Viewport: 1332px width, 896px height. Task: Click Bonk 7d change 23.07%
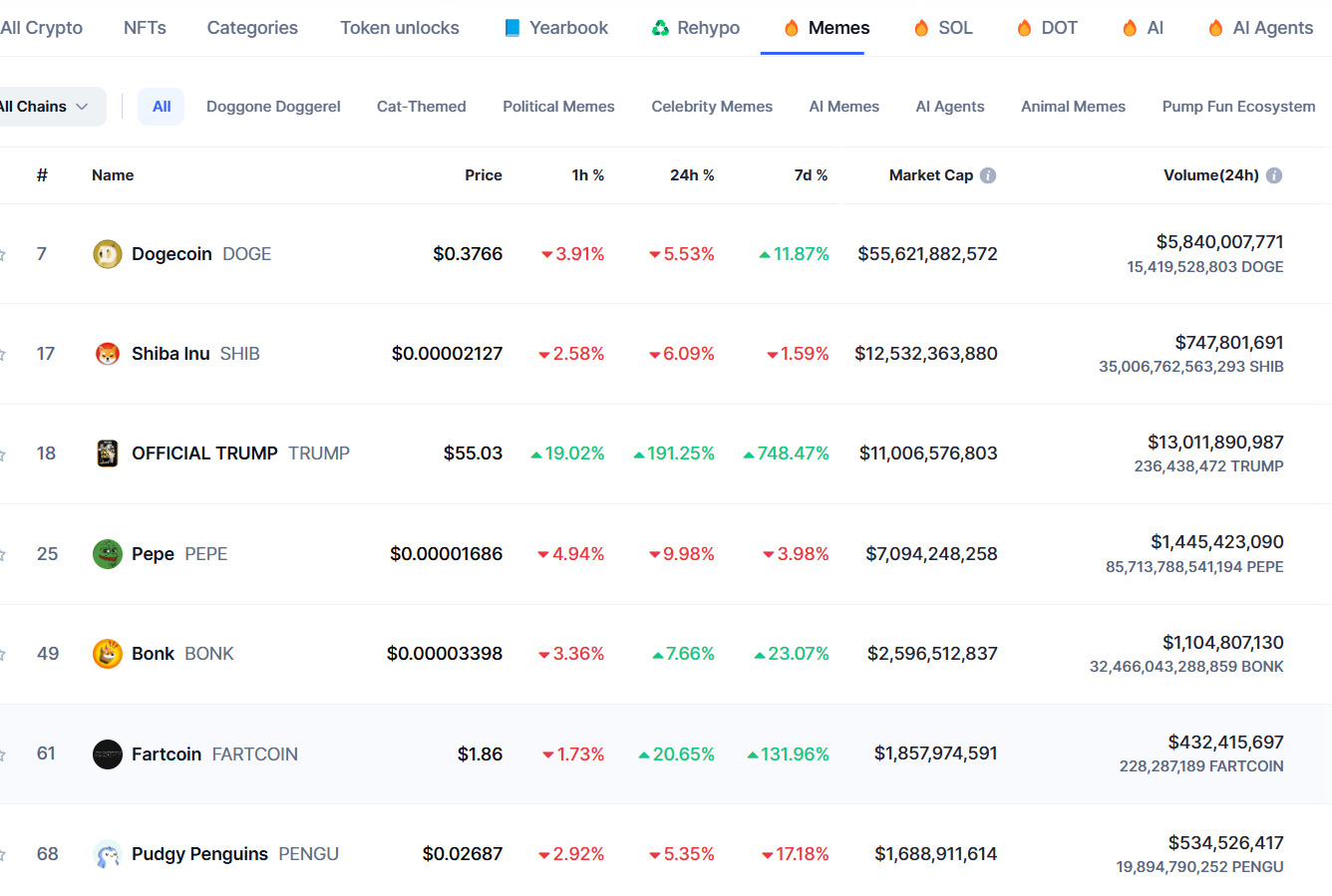pos(791,654)
